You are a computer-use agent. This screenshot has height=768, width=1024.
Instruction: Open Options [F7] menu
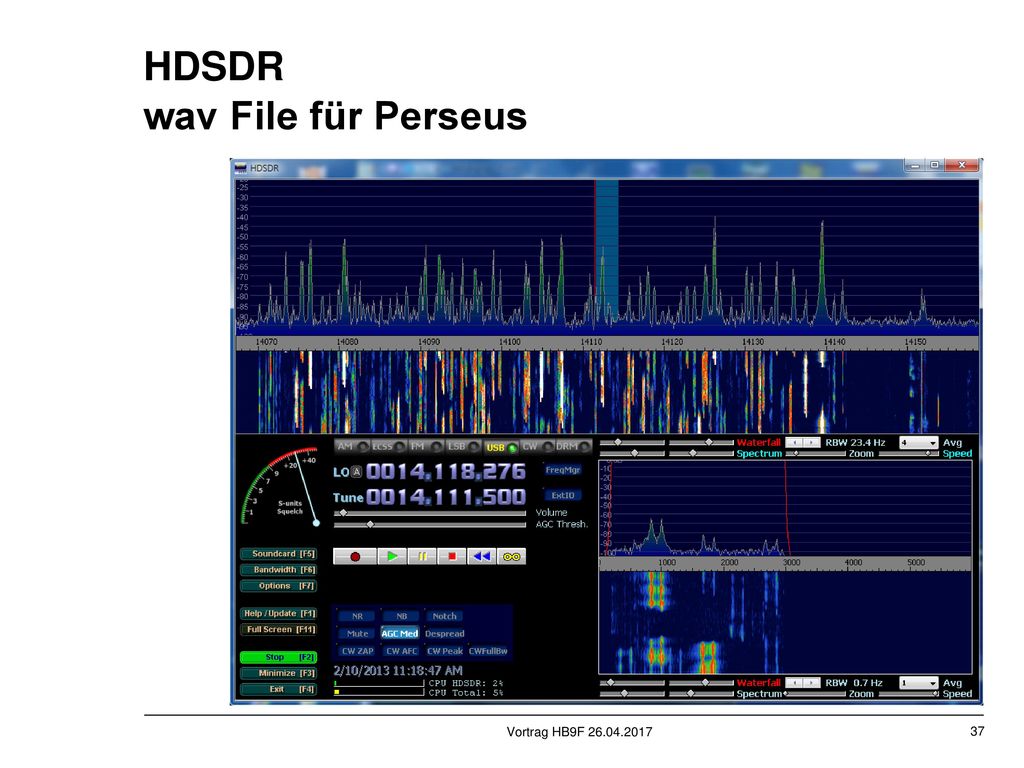tap(279, 586)
